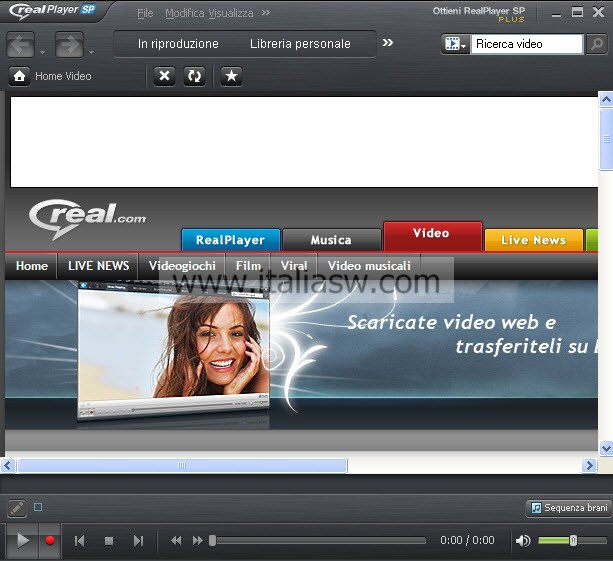The height and width of the screenshot is (561, 613).
Task: Add page to favorites with star icon
Action: [231, 75]
